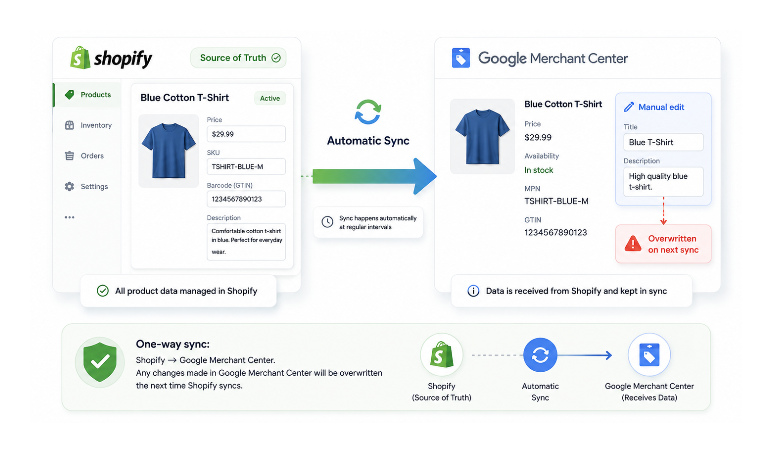Click the red warning triangle icon
This screenshot has width=772, height=453.
[x=633, y=243]
